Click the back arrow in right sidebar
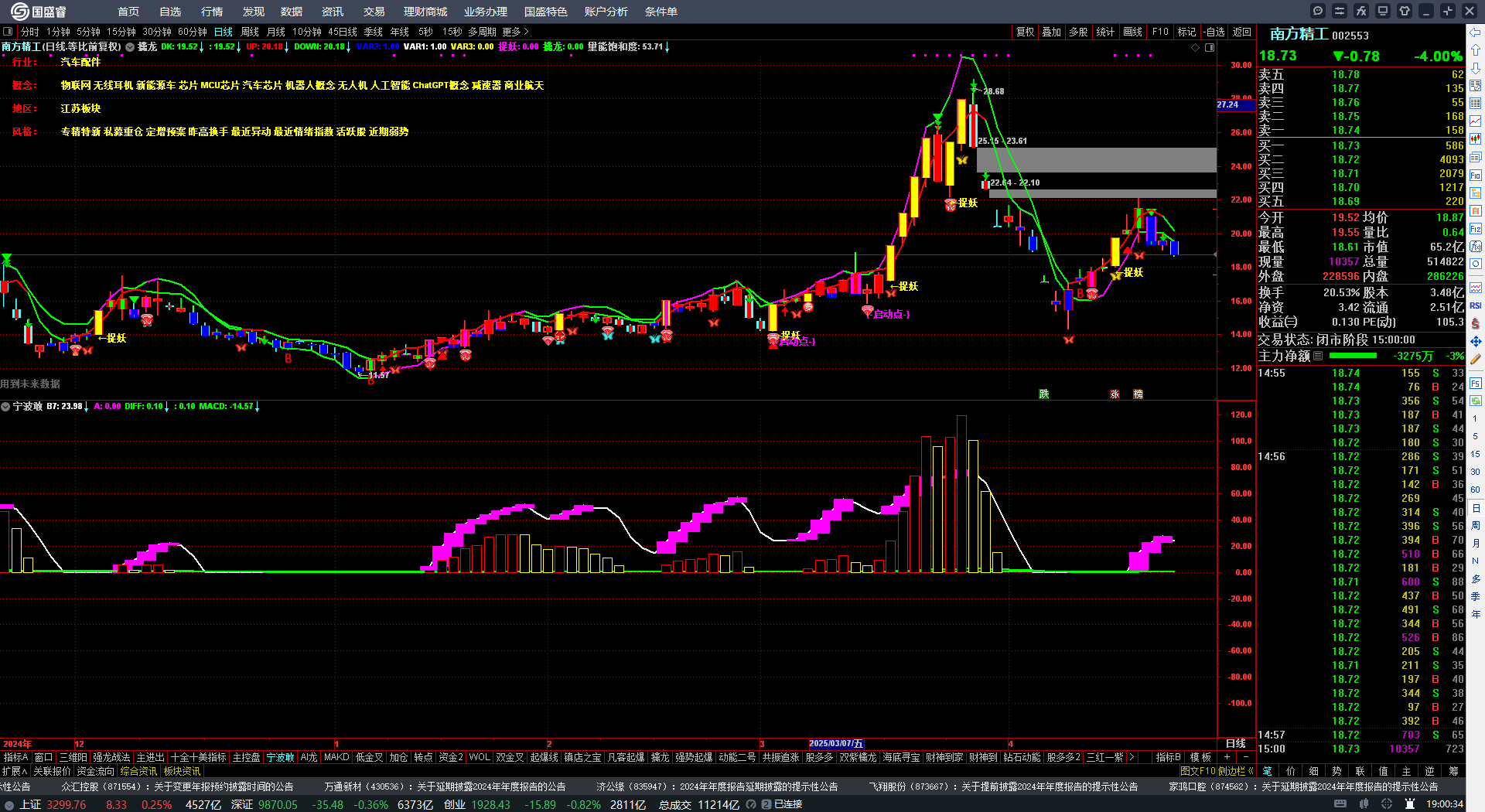Screen dimensions: 1485x812 coord(1476,32)
